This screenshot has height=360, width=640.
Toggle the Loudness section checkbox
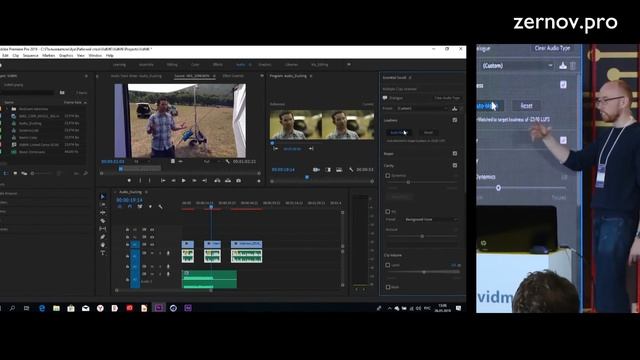point(455,120)
